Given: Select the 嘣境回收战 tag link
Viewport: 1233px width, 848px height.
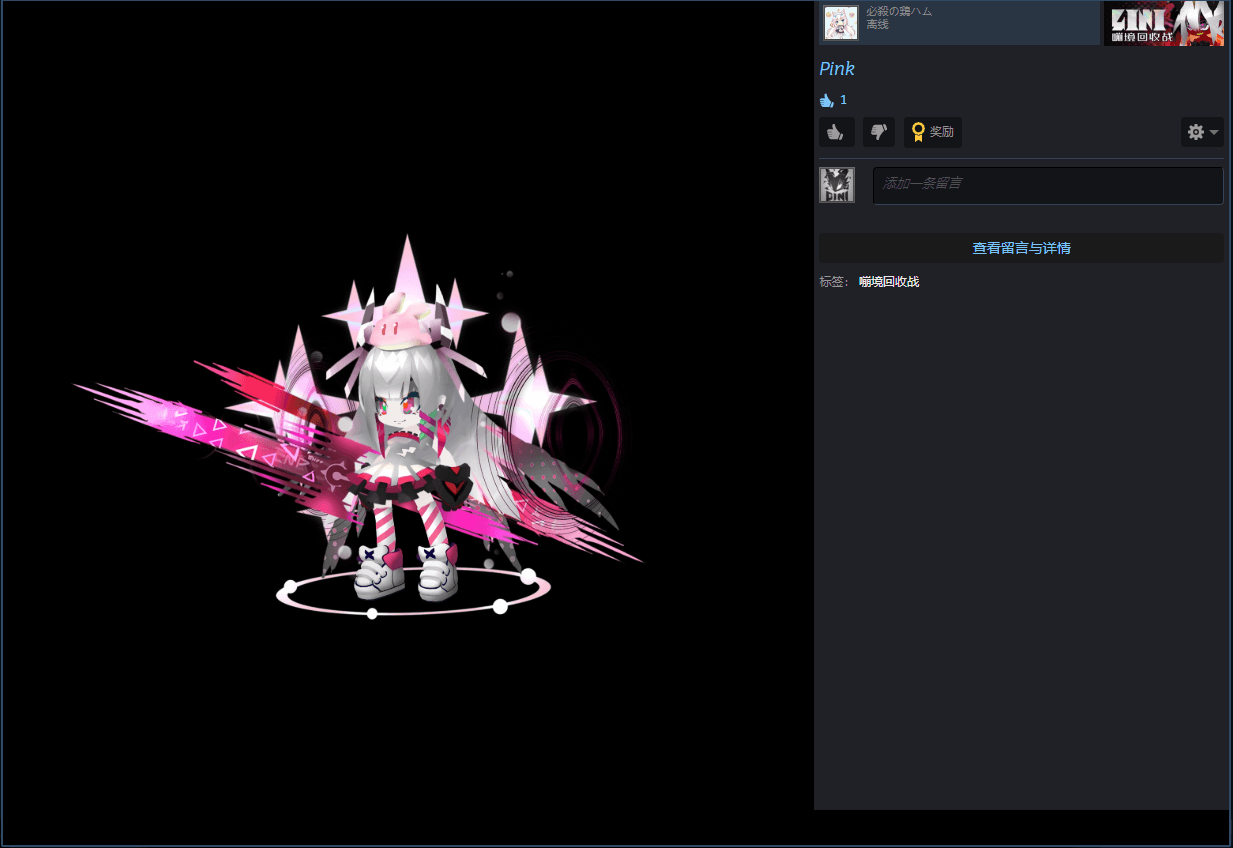Looking at the screenshot, I should [888, 282].
